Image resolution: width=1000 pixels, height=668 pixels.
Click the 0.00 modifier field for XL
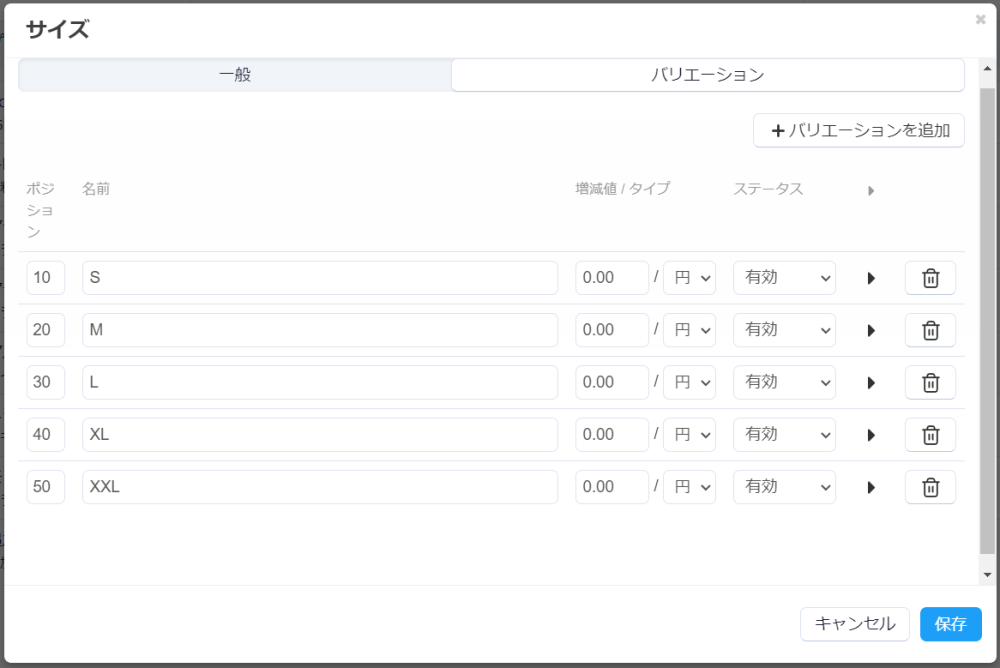pyautogui.click(x=612, y=435)
